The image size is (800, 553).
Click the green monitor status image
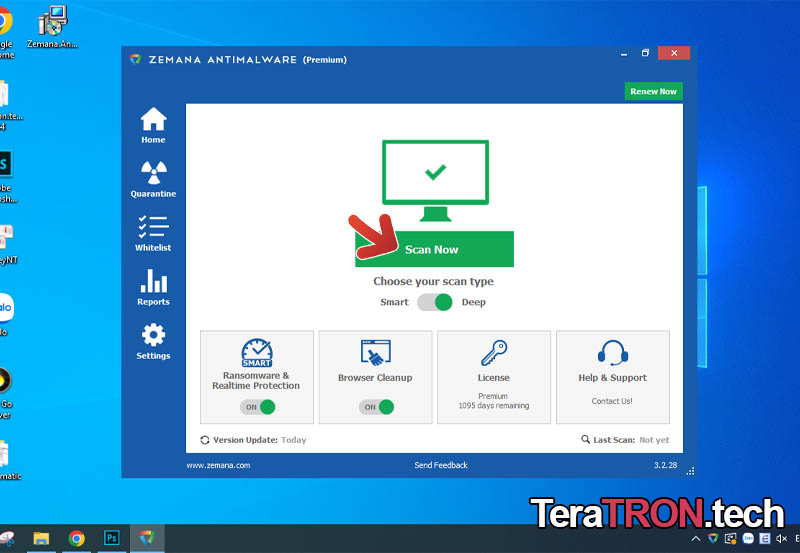point(435,181)
